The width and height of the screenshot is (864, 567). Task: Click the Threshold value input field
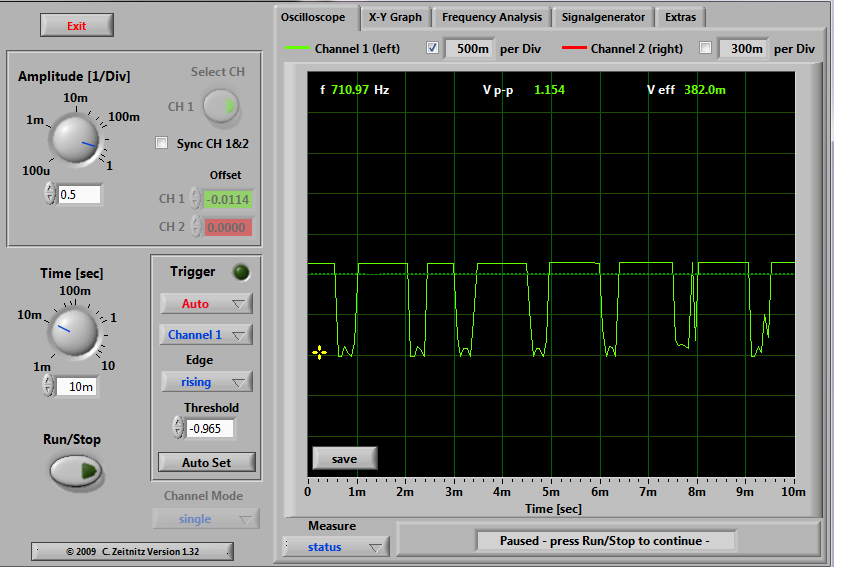210,428
